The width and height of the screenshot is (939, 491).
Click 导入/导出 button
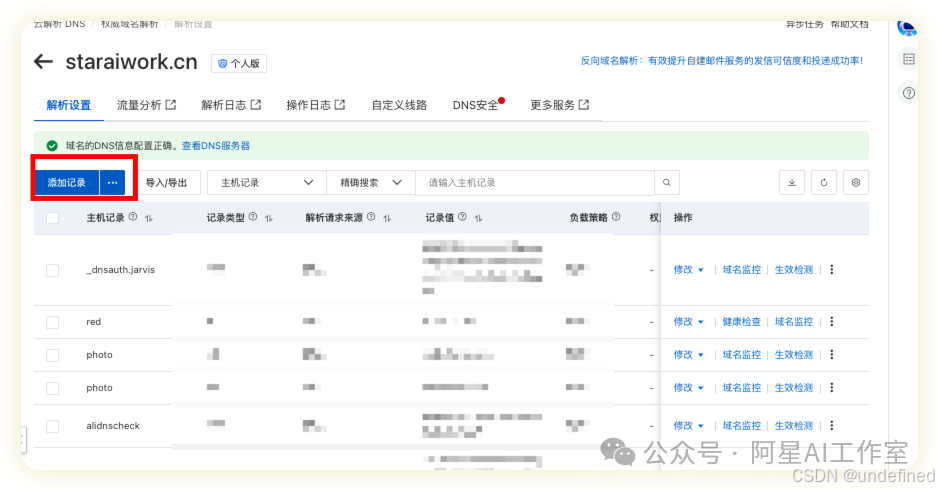(x=166, y=183)
